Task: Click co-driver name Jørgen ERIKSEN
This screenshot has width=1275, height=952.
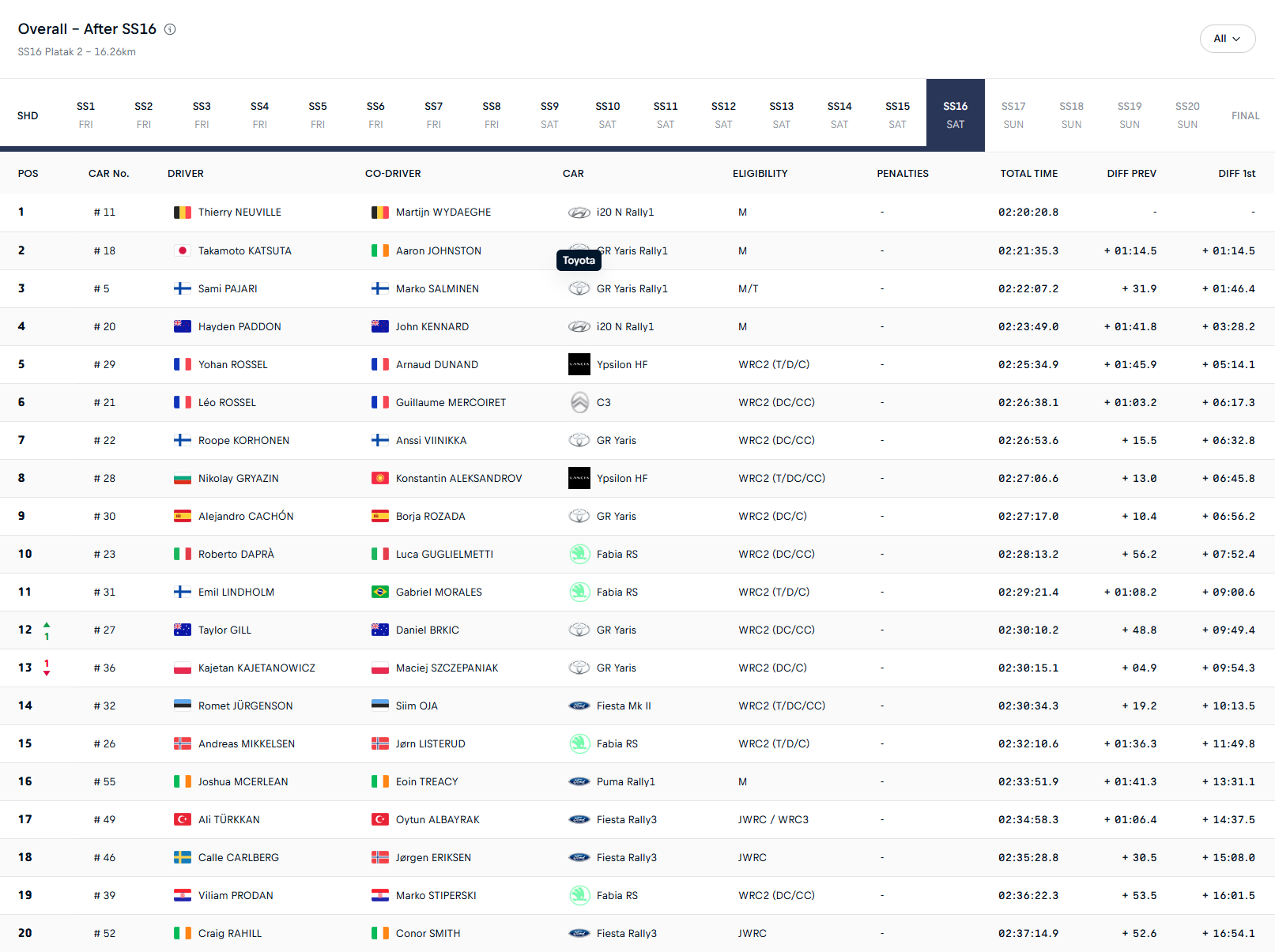Action: click(433, 857)
